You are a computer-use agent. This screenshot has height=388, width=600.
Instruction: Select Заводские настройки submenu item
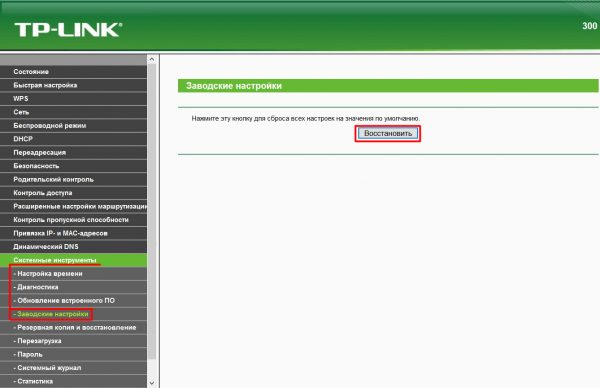73,314
